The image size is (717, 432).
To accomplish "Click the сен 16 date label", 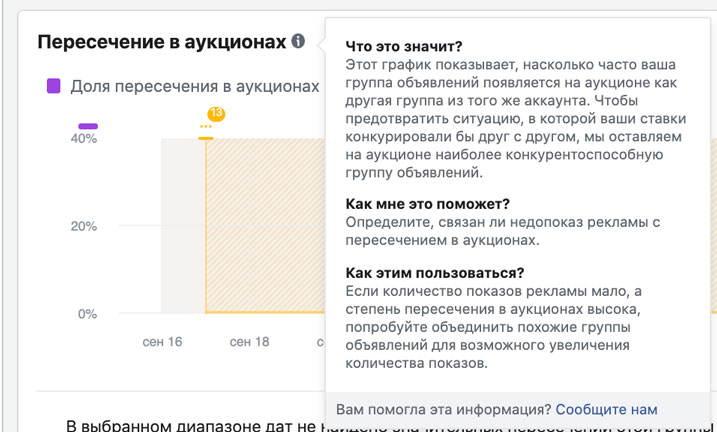I will [162, 342].
